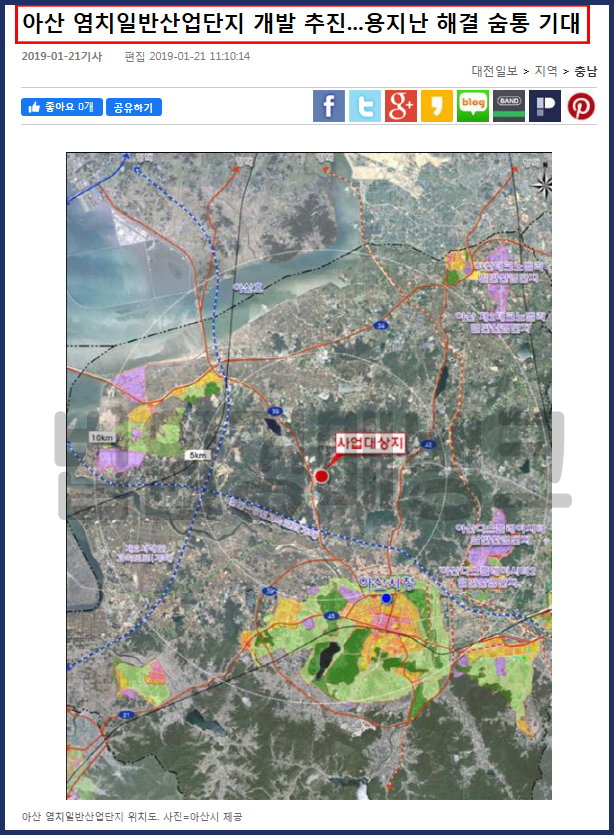The image size is (614, 835).
Task: Go to 지역 breadcrumb section
Action: pyautogui.click(x=546, y=71)
